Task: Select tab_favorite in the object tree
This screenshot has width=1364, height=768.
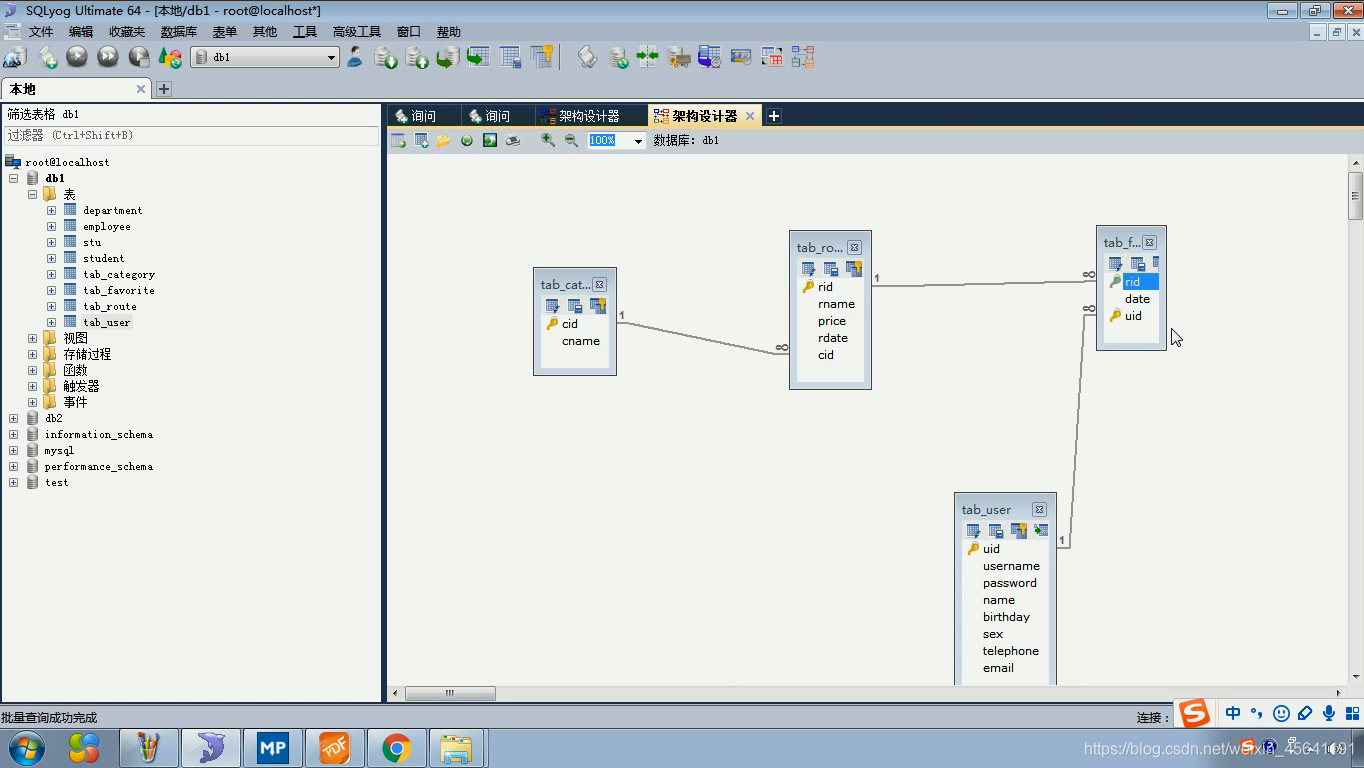Action: (118, 290)
